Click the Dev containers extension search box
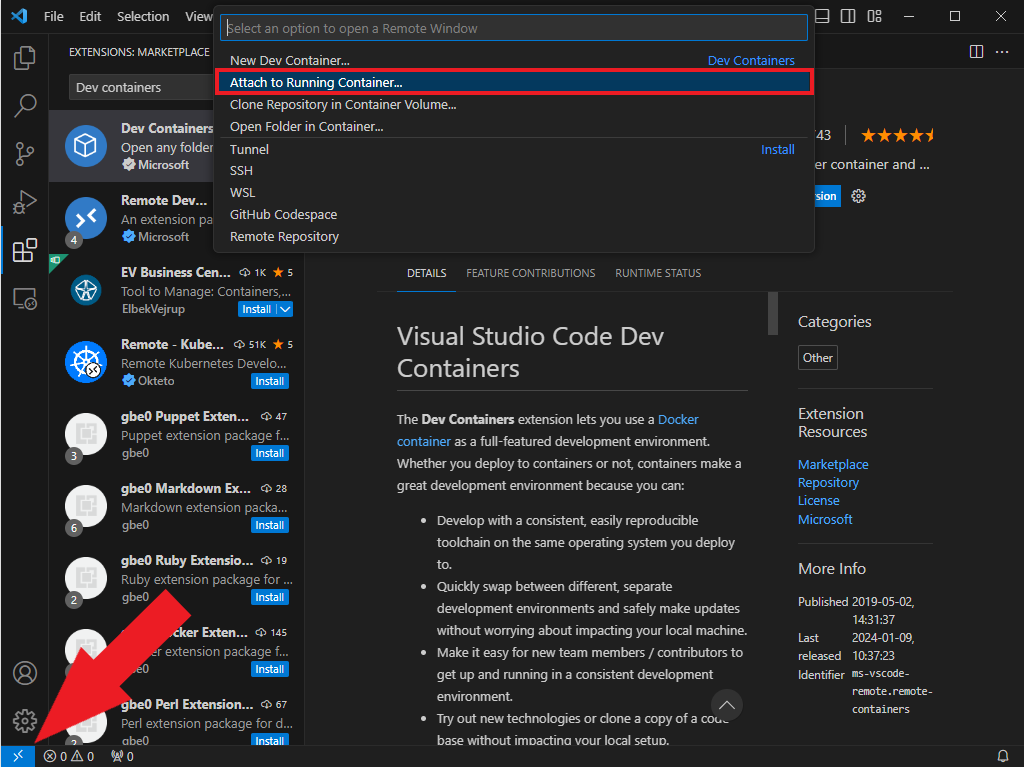Screen dimensions: 1024x767 142,87
